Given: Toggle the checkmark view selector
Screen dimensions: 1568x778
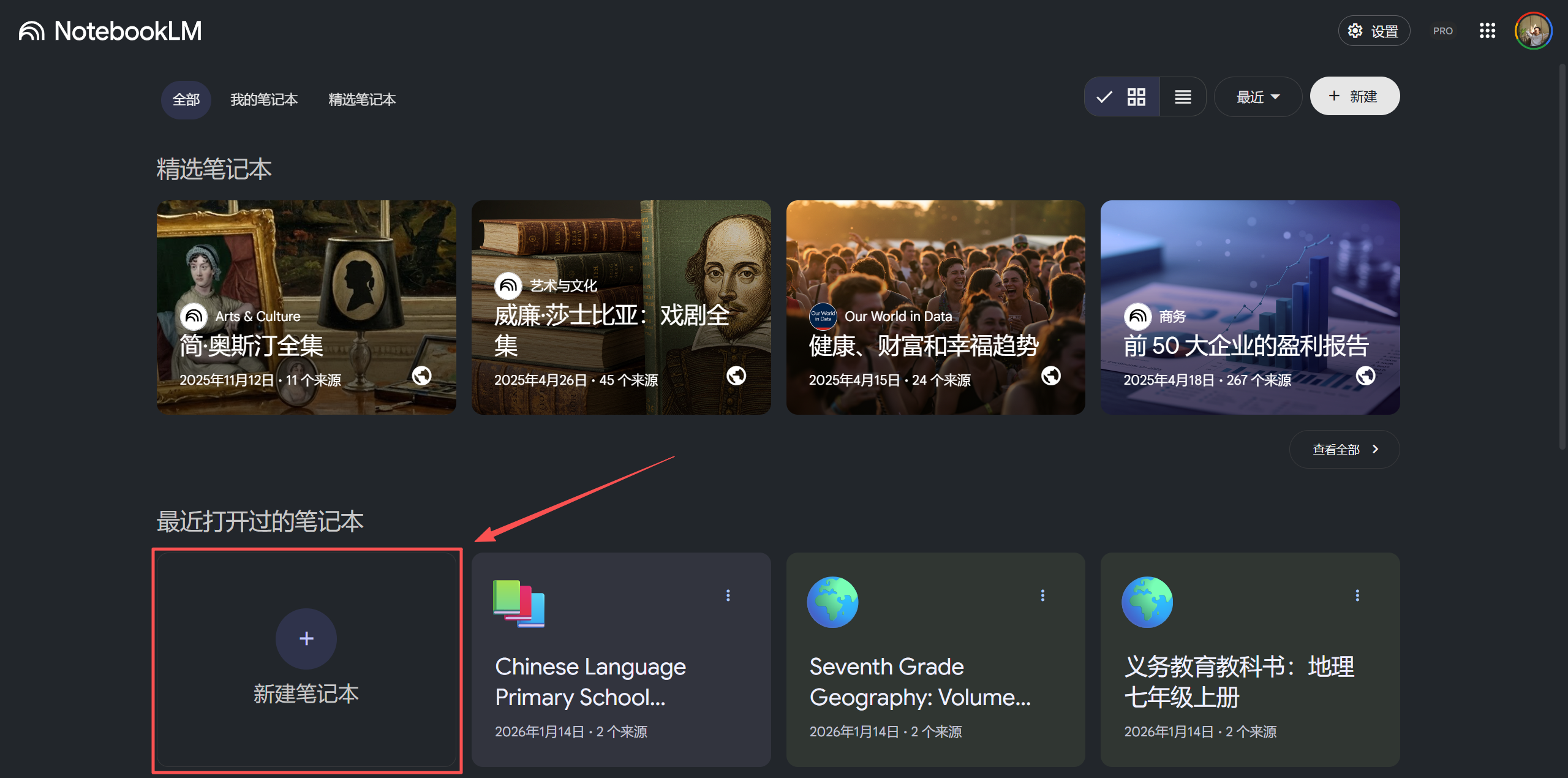Looking at the screenshot, I should [x=1103, y=96].
